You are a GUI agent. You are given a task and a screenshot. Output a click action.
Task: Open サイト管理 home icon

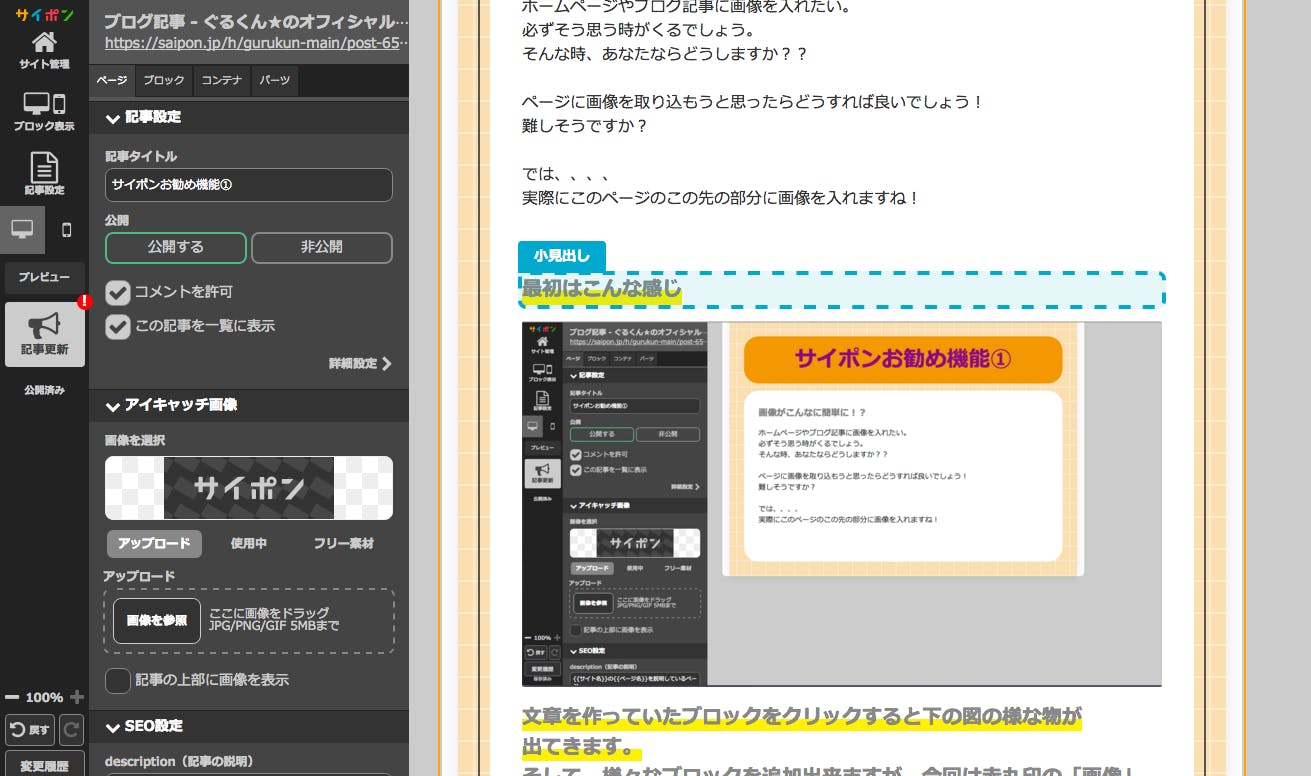pos(44,50)
